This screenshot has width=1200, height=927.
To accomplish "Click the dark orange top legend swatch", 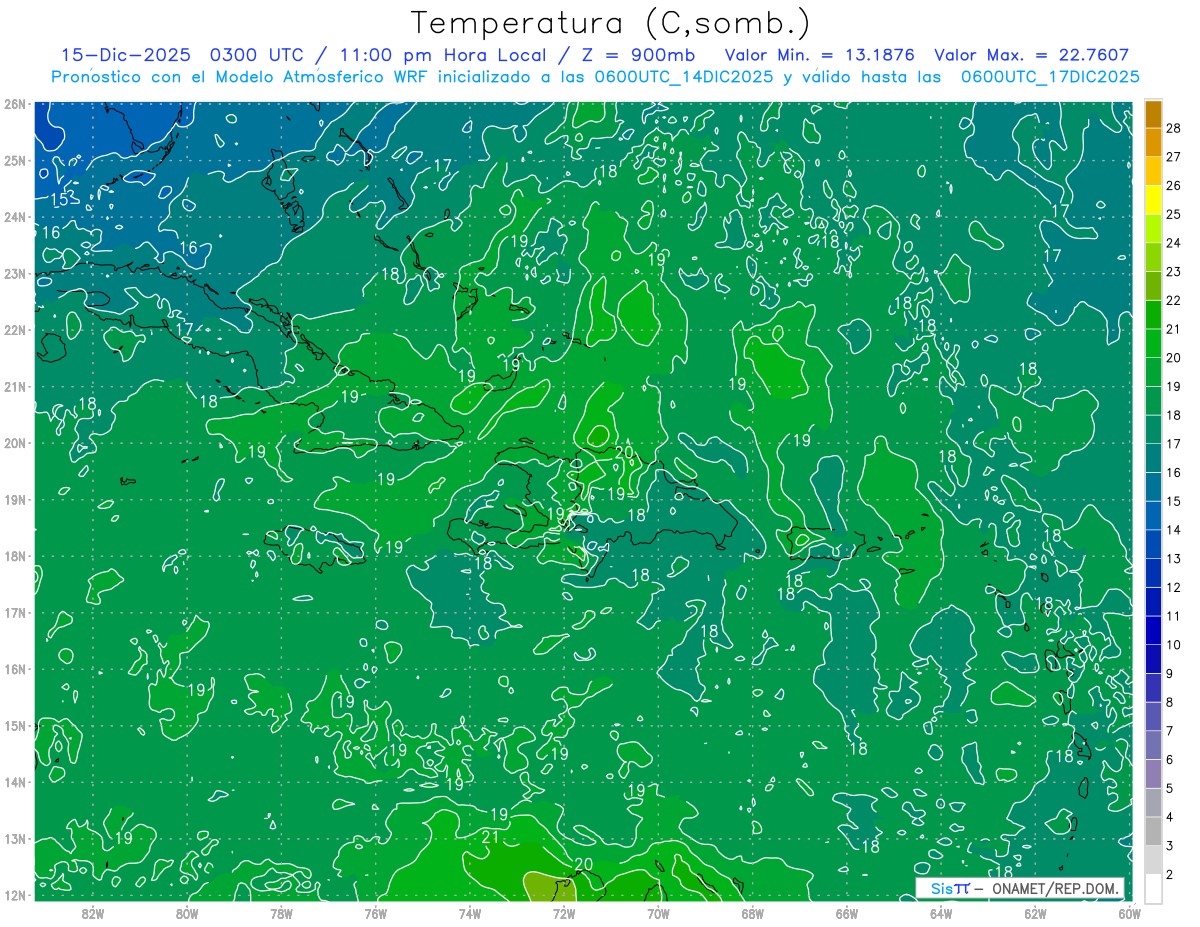I will click(1153, 114).
